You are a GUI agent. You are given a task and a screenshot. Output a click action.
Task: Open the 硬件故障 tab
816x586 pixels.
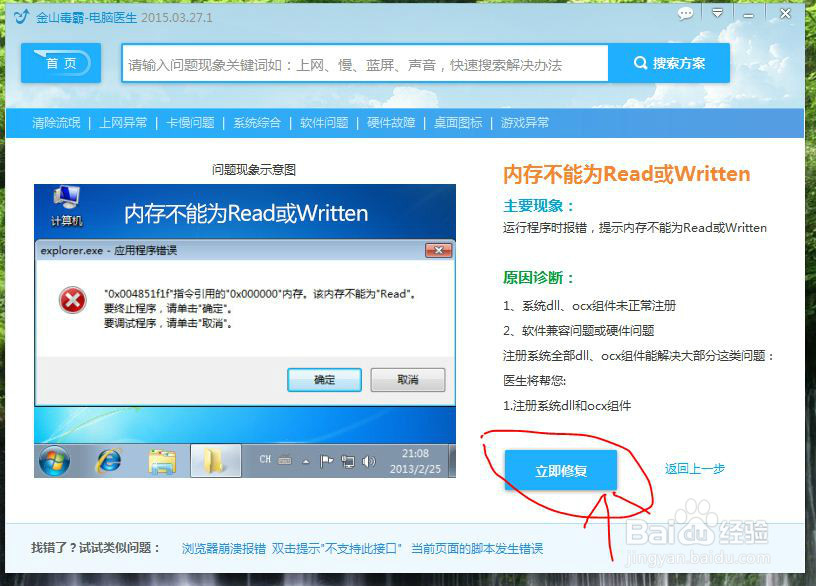tap(391, 123)
